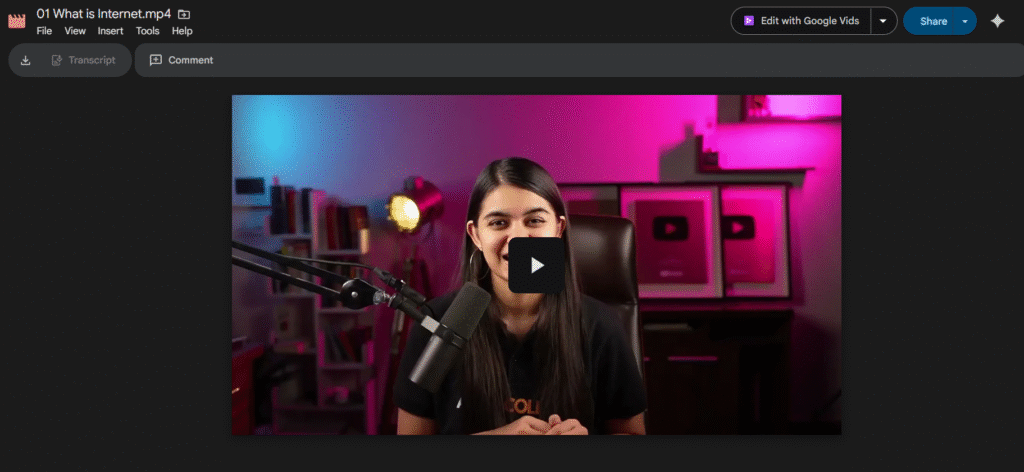Open the Help menu
Screen dimensions: 1024x472
pyautogui.click(x=182, y=31)
